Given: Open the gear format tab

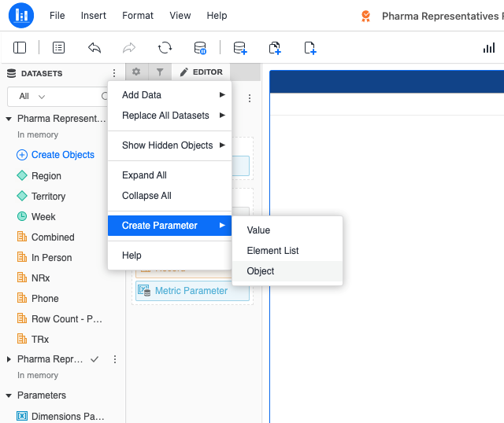Looking at the screenshot, I should pyautogui.click(x=136, y=72).
